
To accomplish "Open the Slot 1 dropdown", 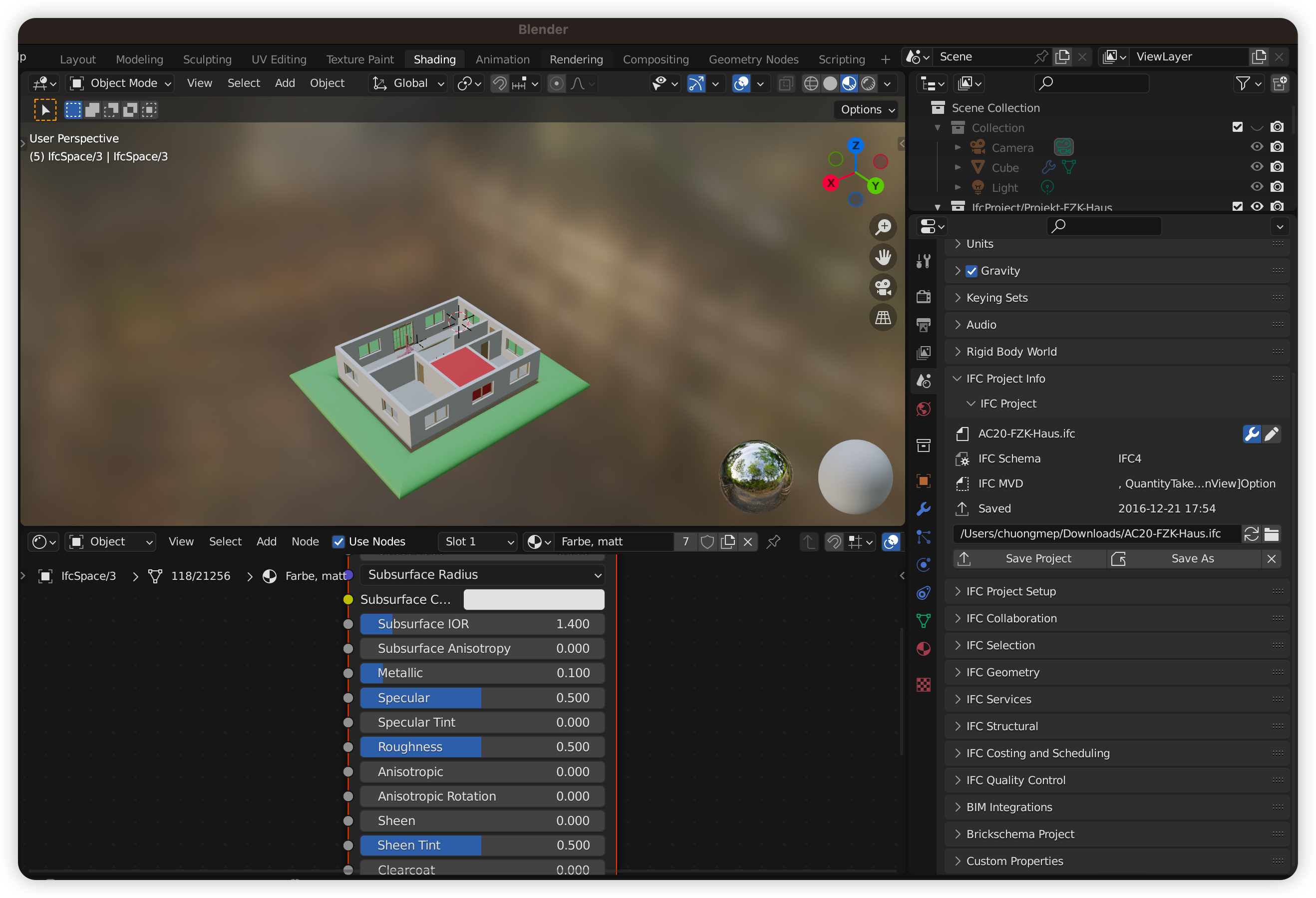I will click(x=478, y=541).
